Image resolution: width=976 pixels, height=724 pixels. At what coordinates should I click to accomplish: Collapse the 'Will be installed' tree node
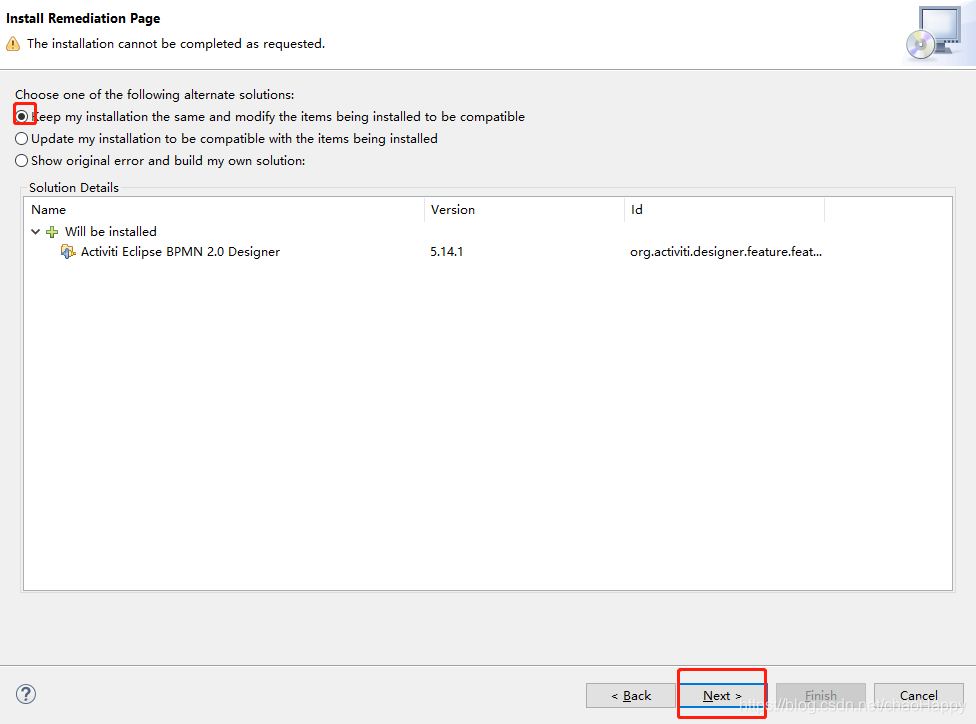tap(35, 232)
